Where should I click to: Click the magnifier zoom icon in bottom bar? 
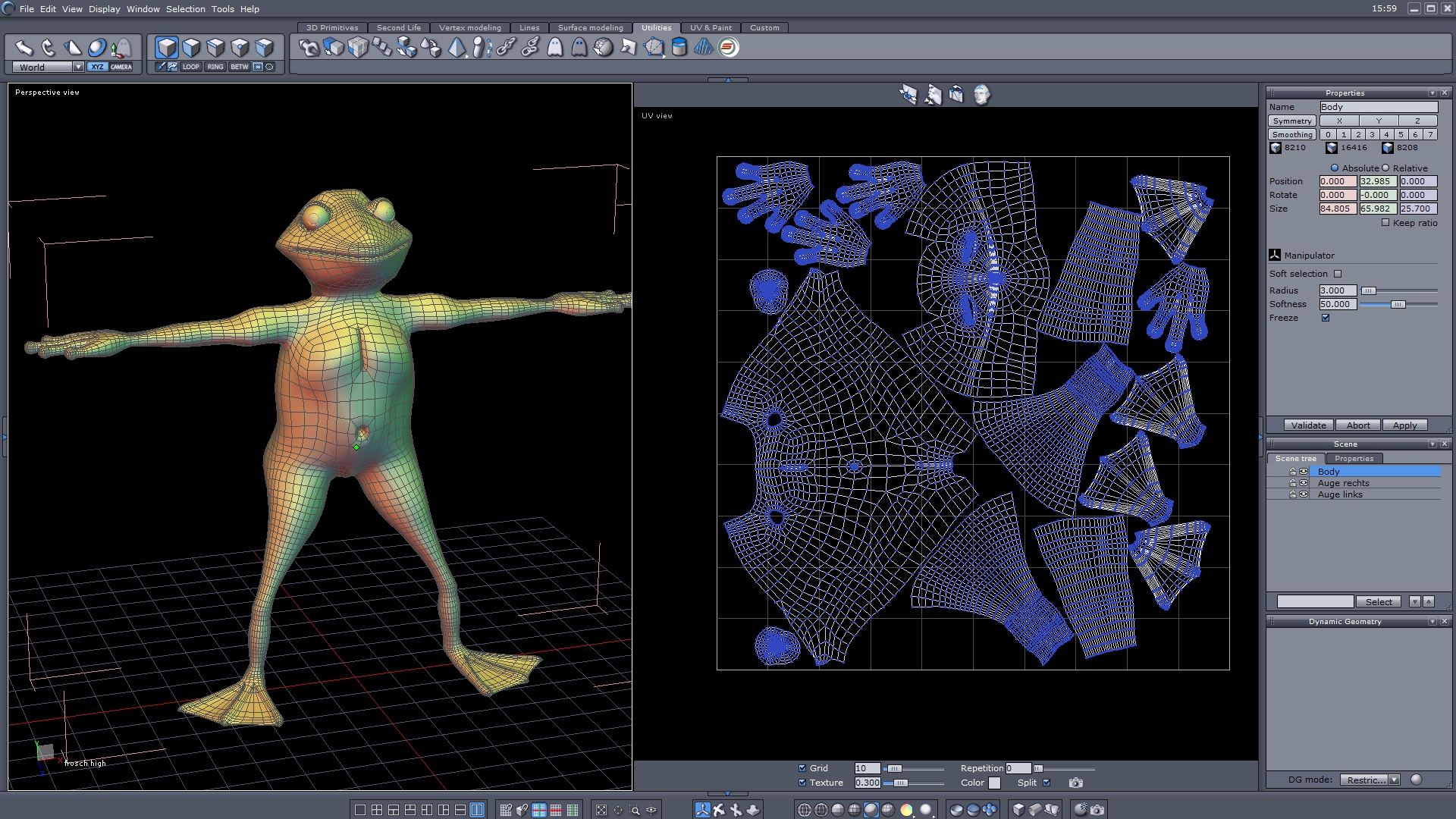point(635,810)
